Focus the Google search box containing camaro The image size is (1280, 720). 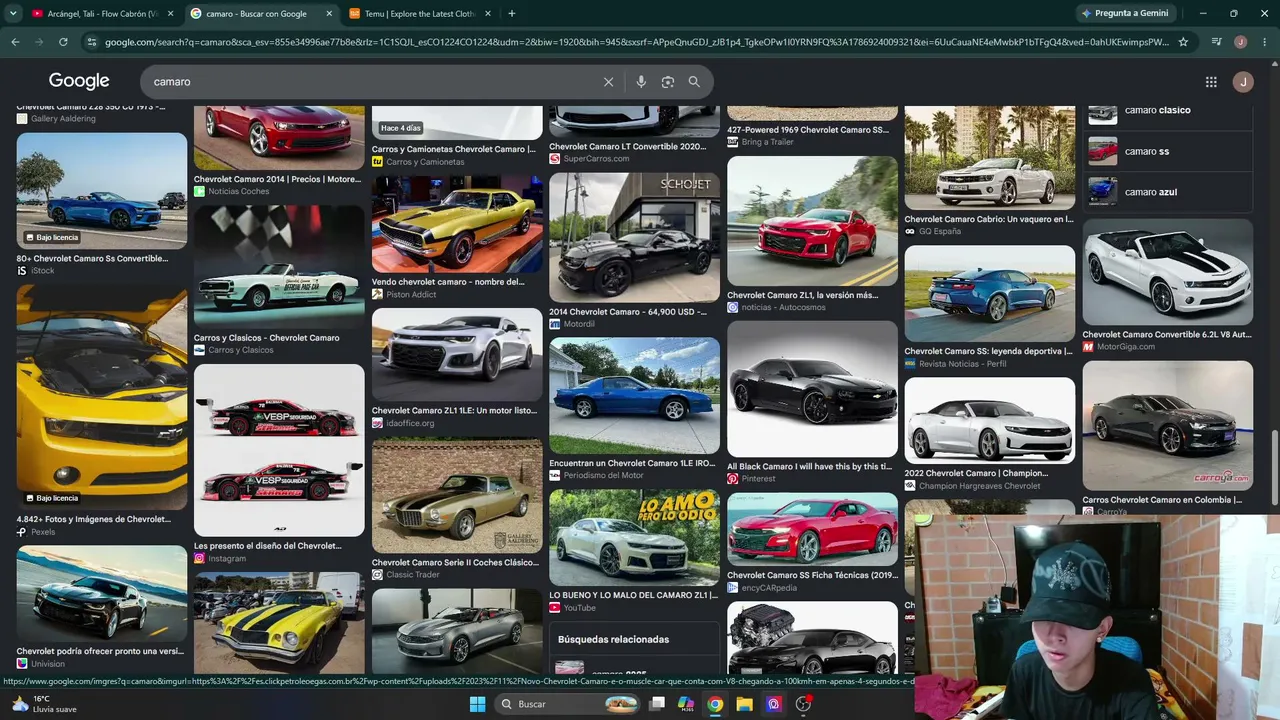pos(374,82)
